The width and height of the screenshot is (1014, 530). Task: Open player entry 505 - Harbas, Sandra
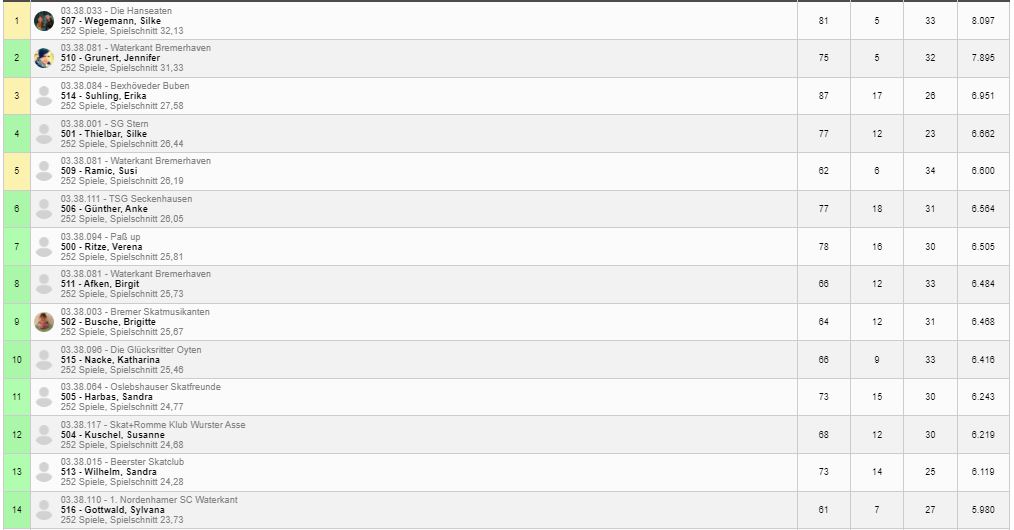(x=107, y=397)
